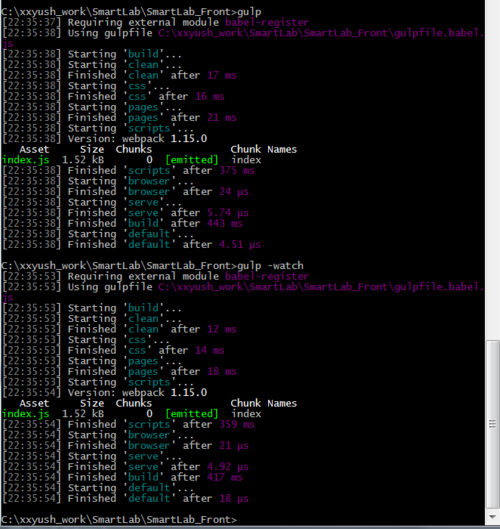Click the '[22:35:37] Requiring external module' line

pyautogui.click(x=155, y=23)
